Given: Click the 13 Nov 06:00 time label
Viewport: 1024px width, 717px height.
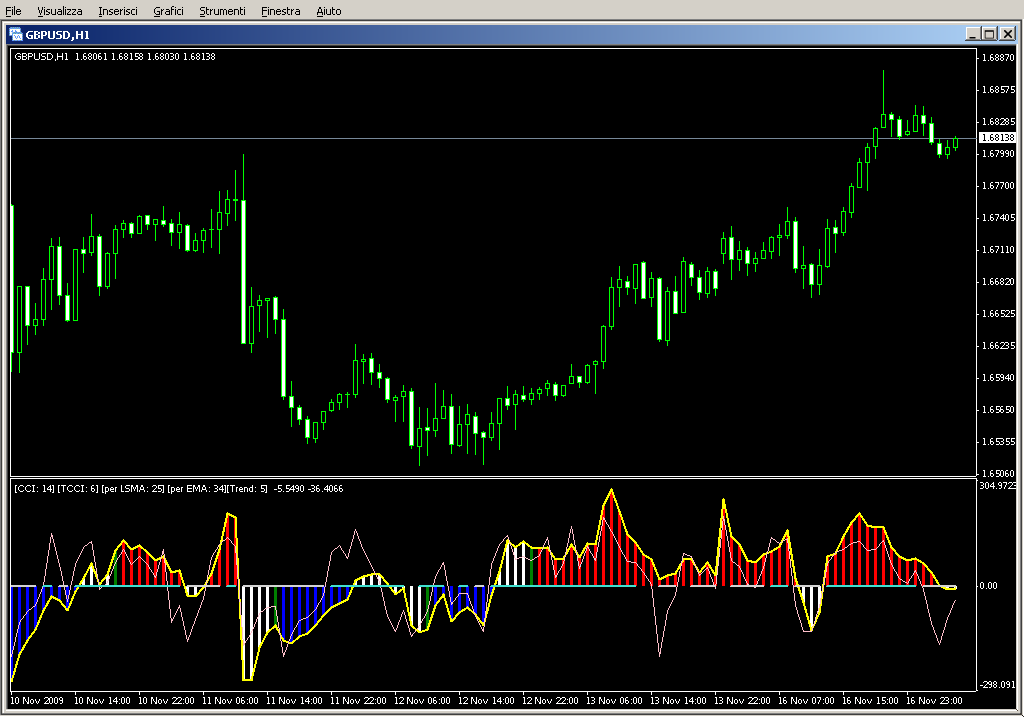Looking at the screenshot, I should (614, 701).
